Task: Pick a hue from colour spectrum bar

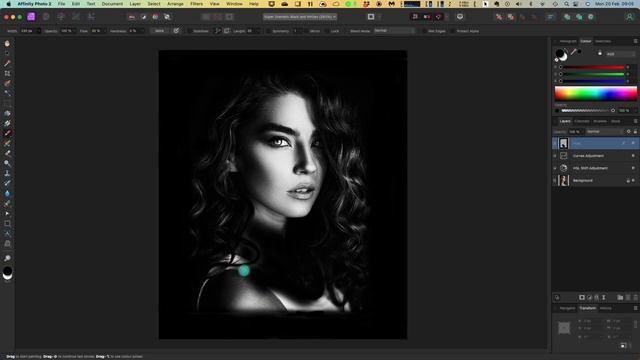Action: pos(596,93)
